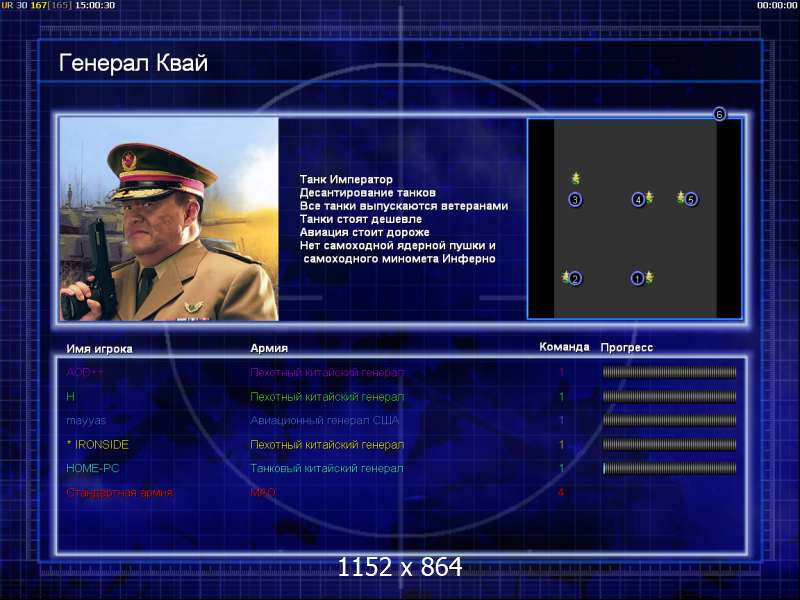This screenshot has width=800, height=600.
Task: Click the General Kwai portrait image
Action: click(169, 219)
